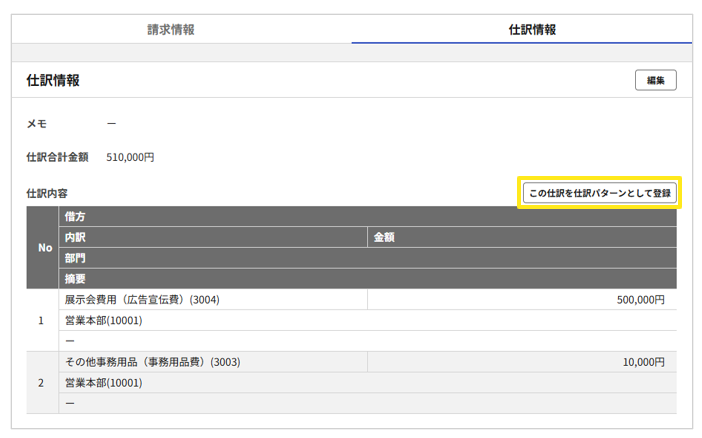Click the 摘要 header row
The width and height of the screenshot is (702, 438).
coord(368,279)
